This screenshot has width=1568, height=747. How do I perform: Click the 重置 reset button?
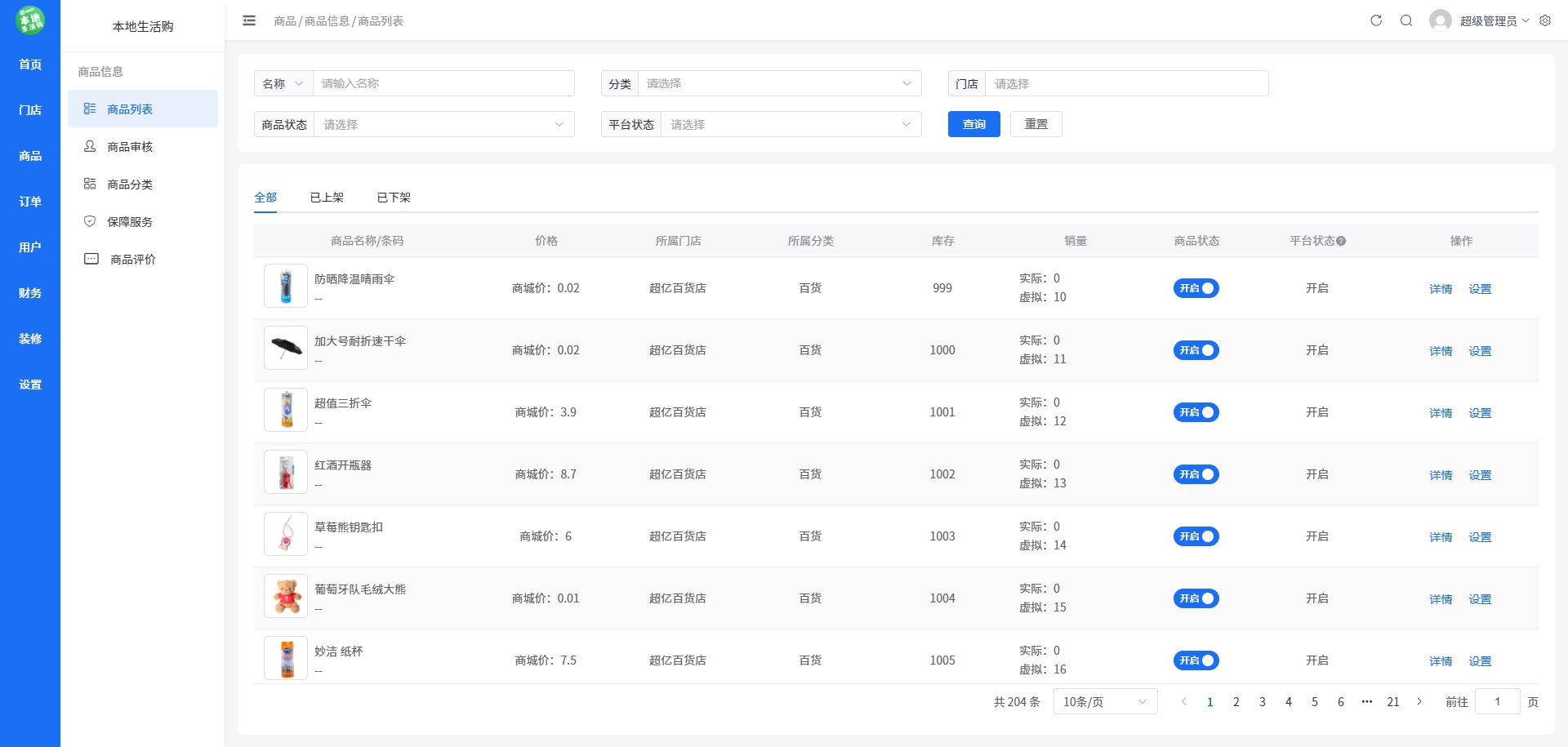click(1036, 124)
